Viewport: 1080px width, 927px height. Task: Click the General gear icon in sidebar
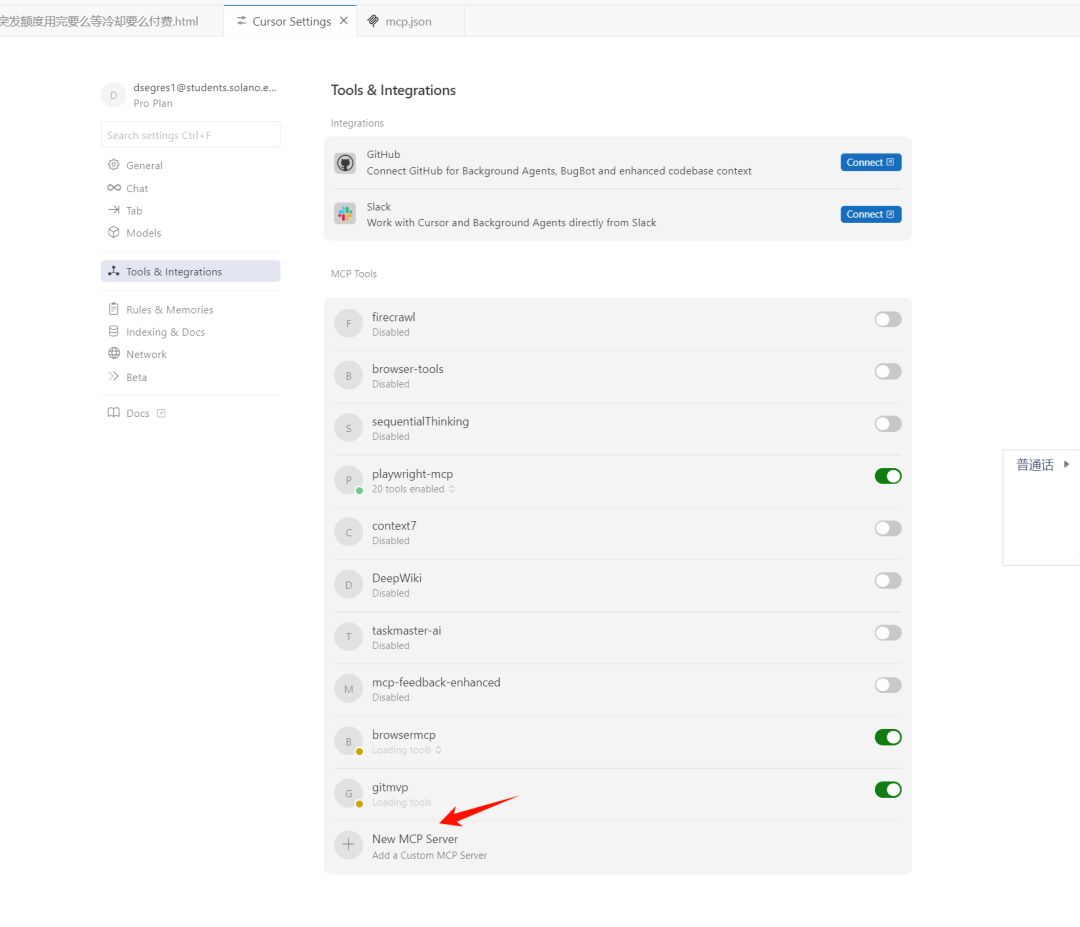tap(114, 165)
